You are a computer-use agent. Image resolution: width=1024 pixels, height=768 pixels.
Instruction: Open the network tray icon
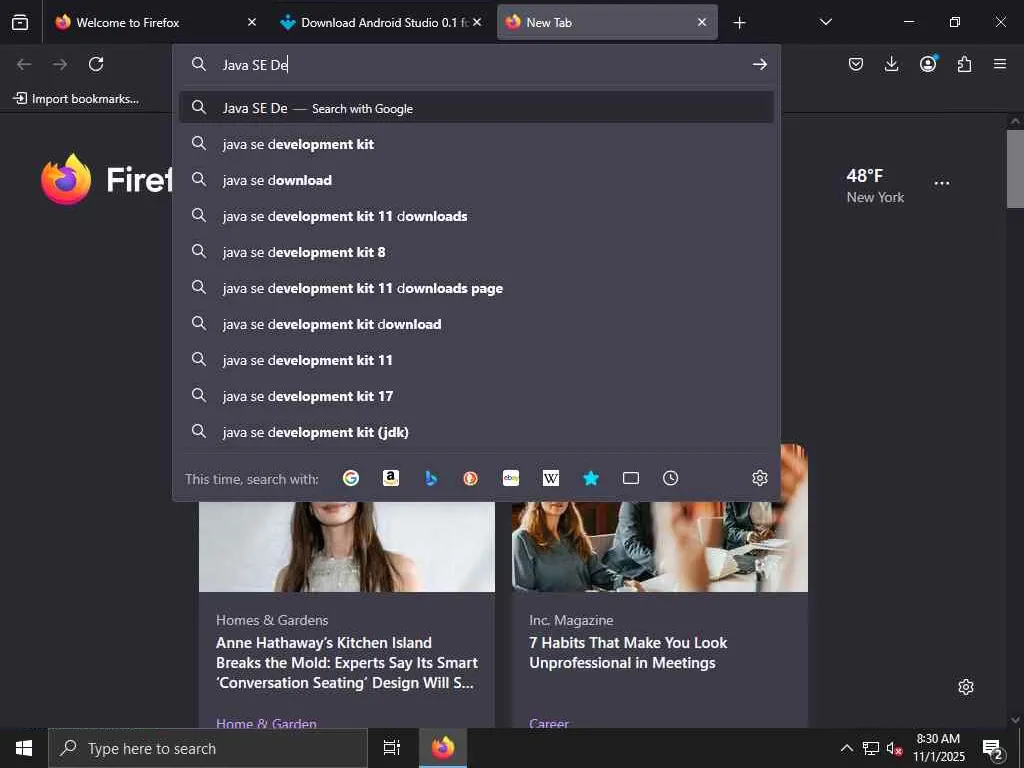(871, 748)
